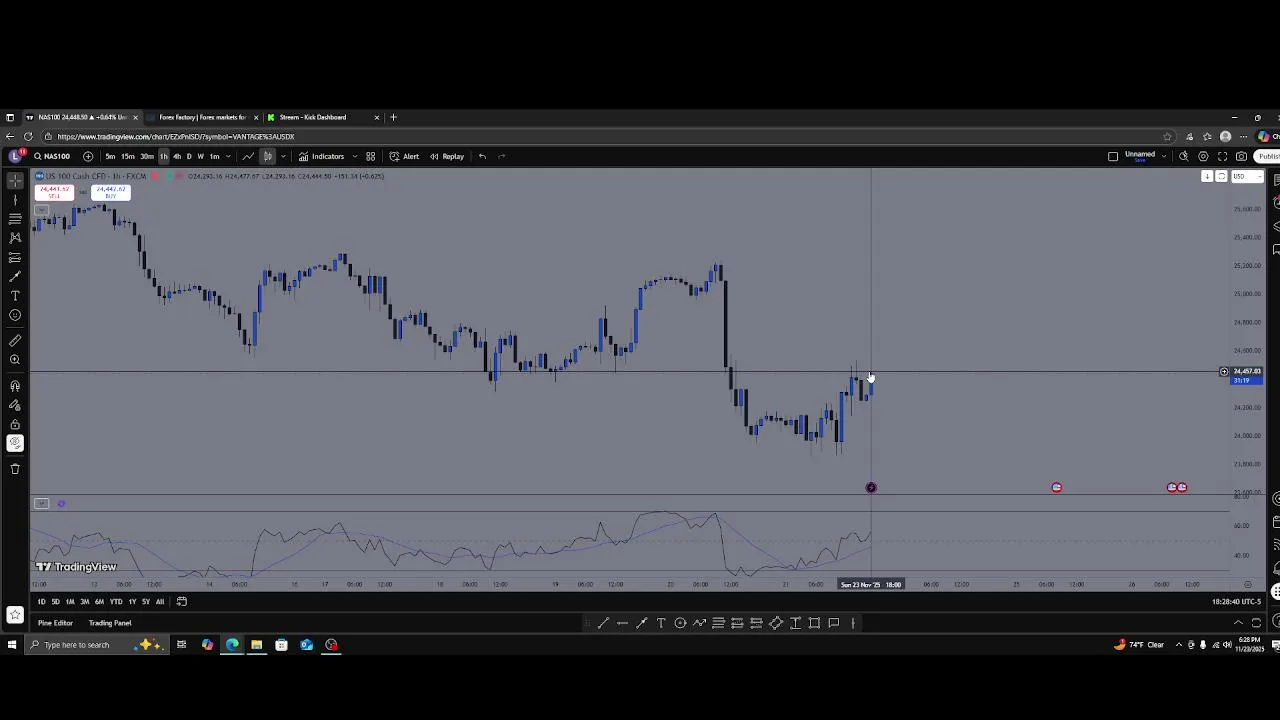Click the taskbar search box

[95, 645]
